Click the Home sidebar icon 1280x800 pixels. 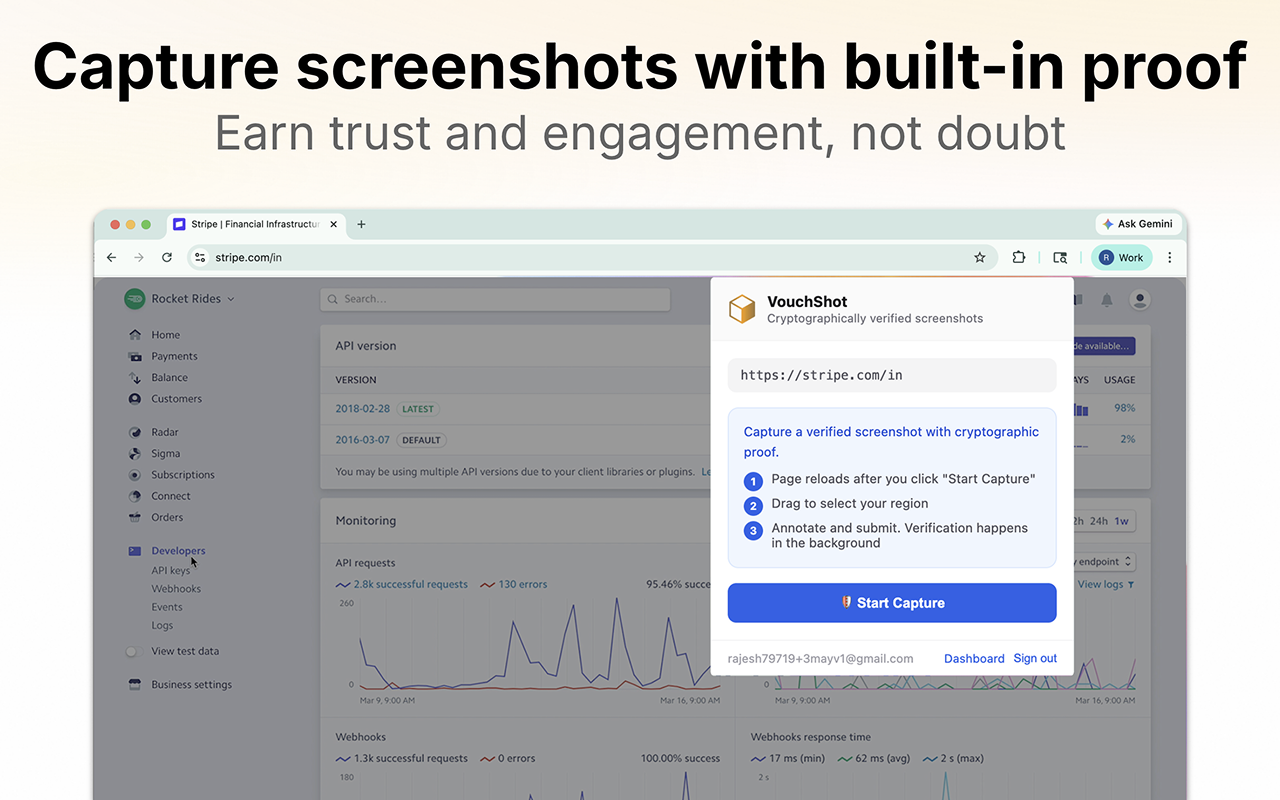135,335
